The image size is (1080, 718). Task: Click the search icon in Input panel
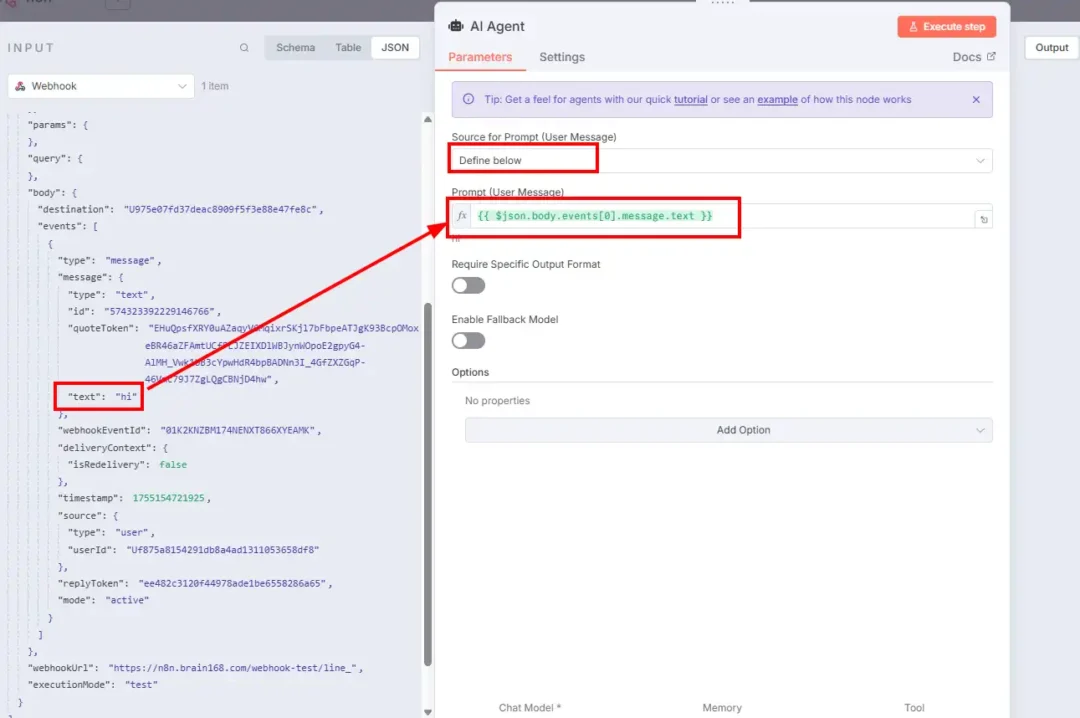[244, 47]
